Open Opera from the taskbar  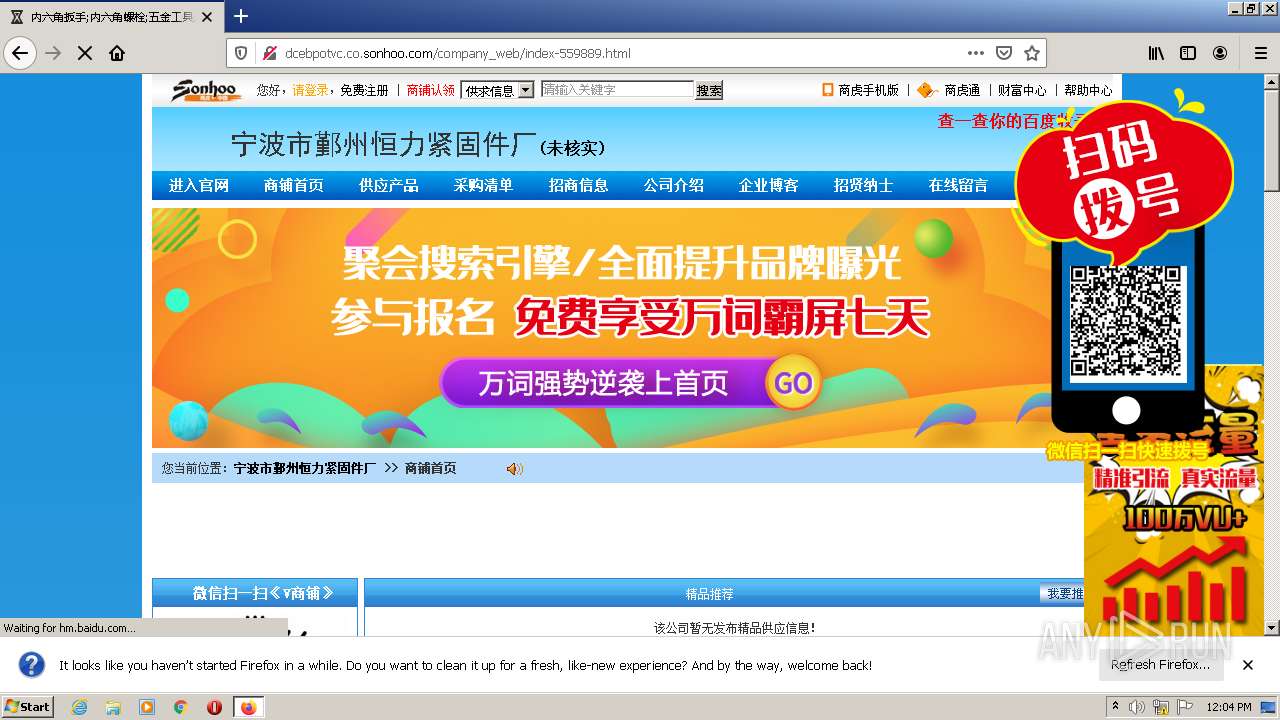pyautogui.click(x=214, y=707)
